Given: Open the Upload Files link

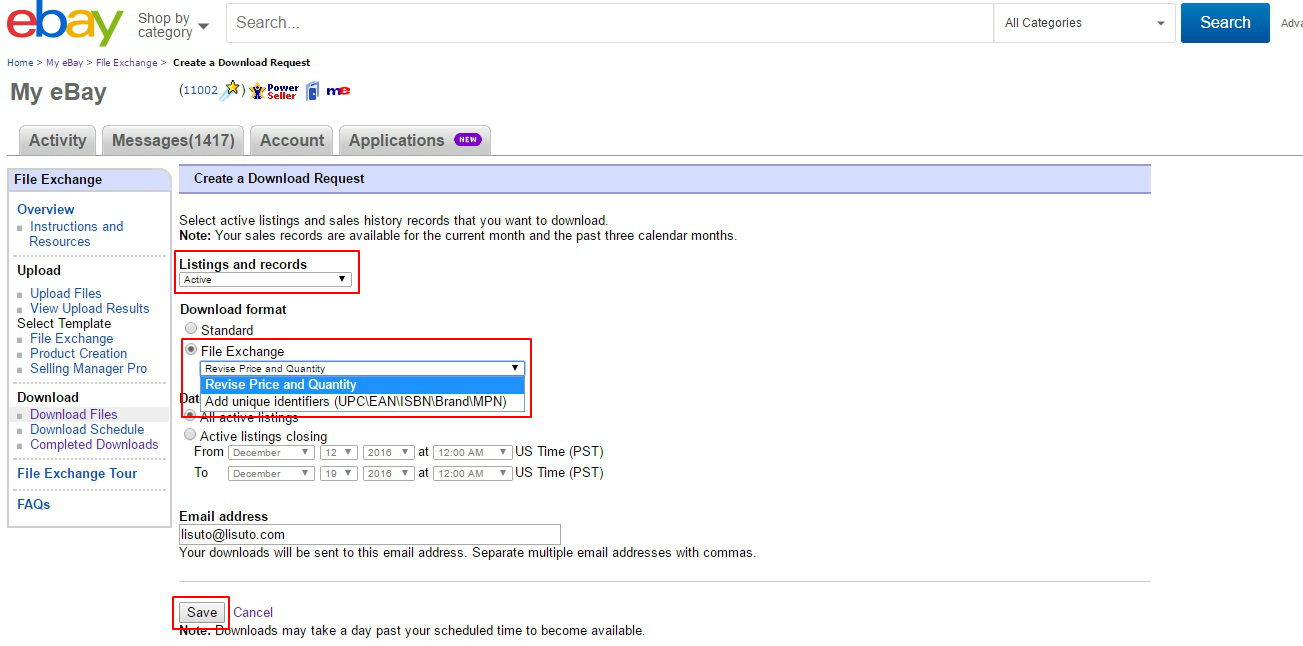Looking at the screenshot, I should 66,293.
